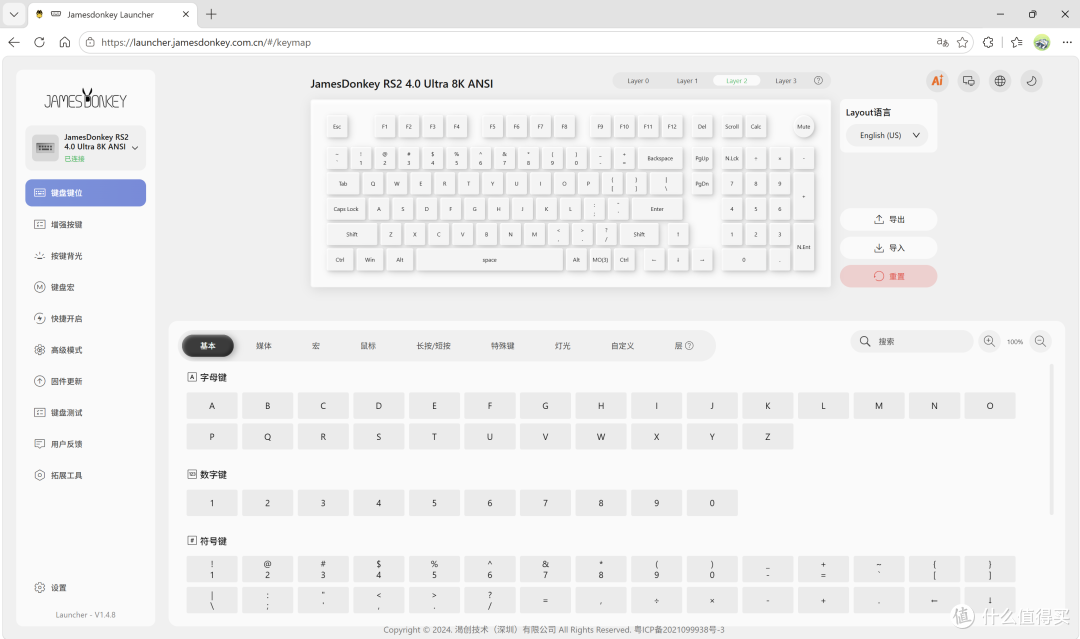The image size is (1080, 639).
Task: Select the Esc key on keyboard layout
Action: pos(337,127)
